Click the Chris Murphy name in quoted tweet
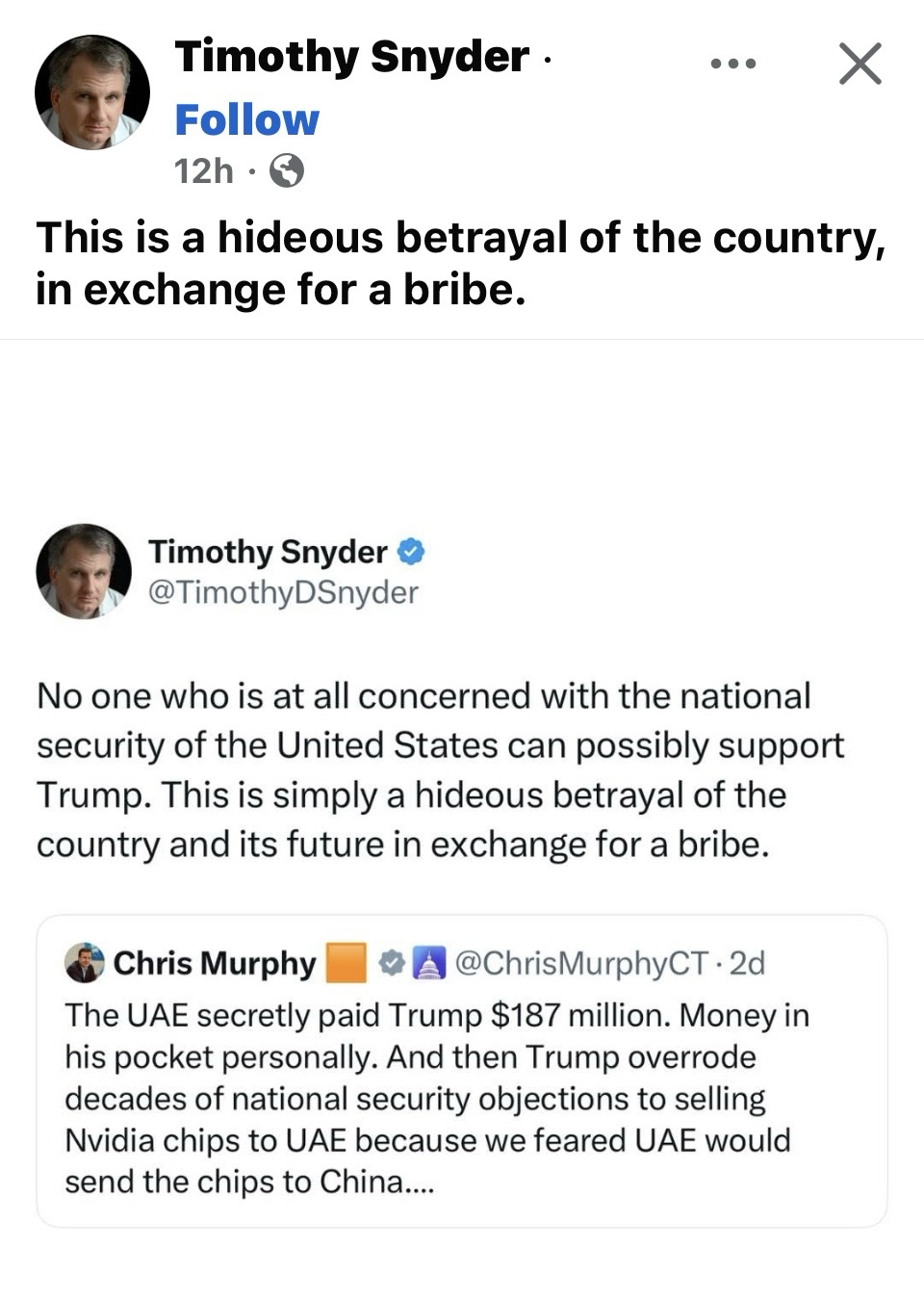924x1300 pixels. (215, 963)
